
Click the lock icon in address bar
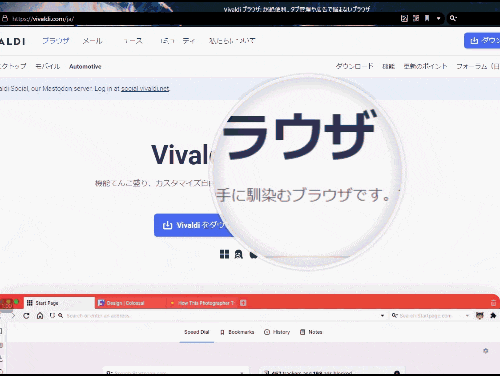[x=5, y=18]
